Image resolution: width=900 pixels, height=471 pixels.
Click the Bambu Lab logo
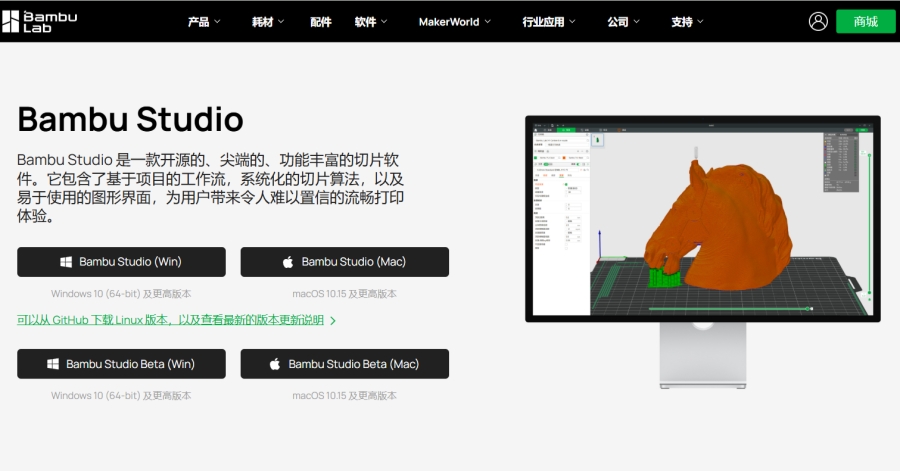pos(39,21)
